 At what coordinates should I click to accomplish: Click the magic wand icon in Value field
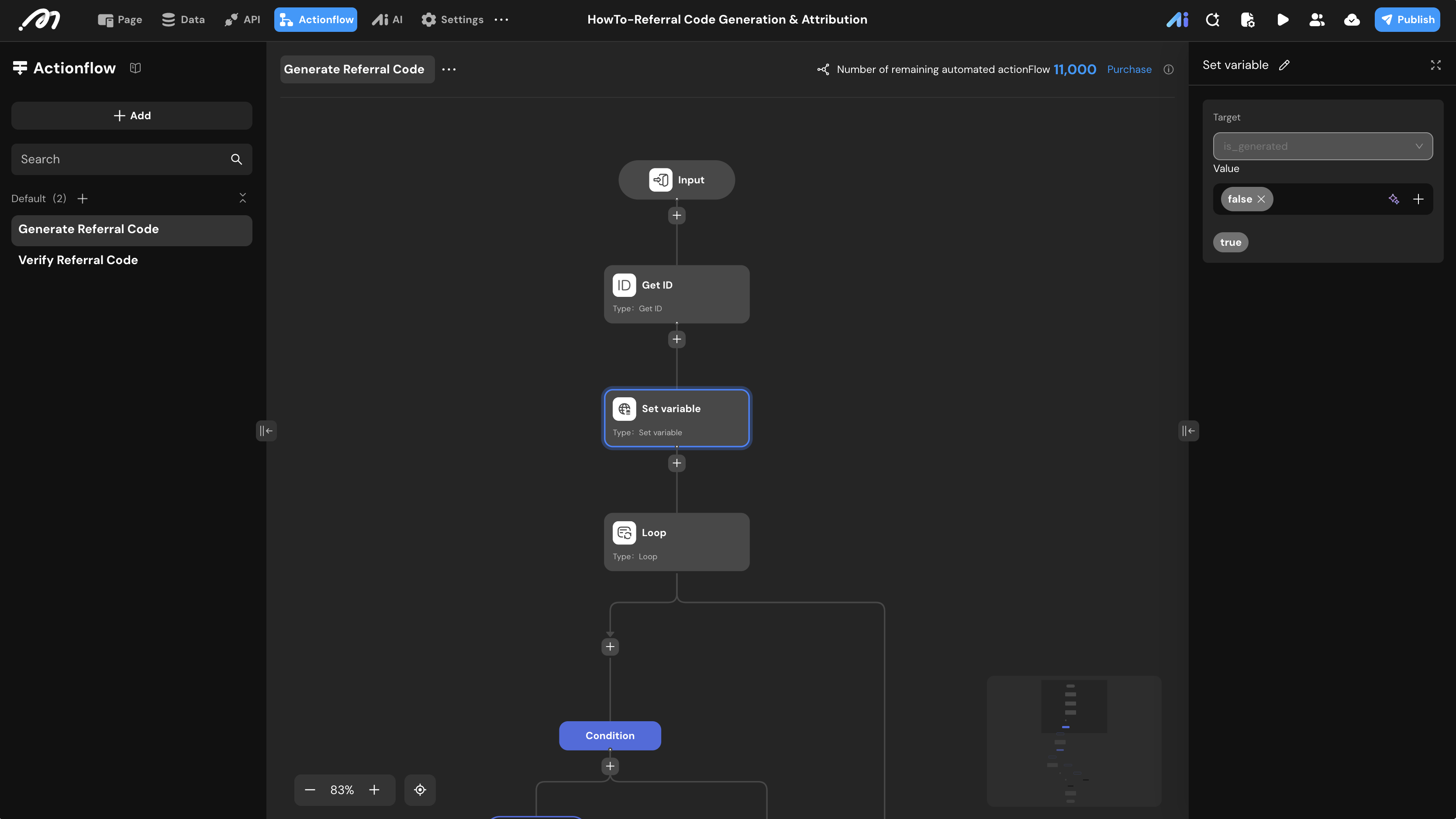tap(1394, 199)
